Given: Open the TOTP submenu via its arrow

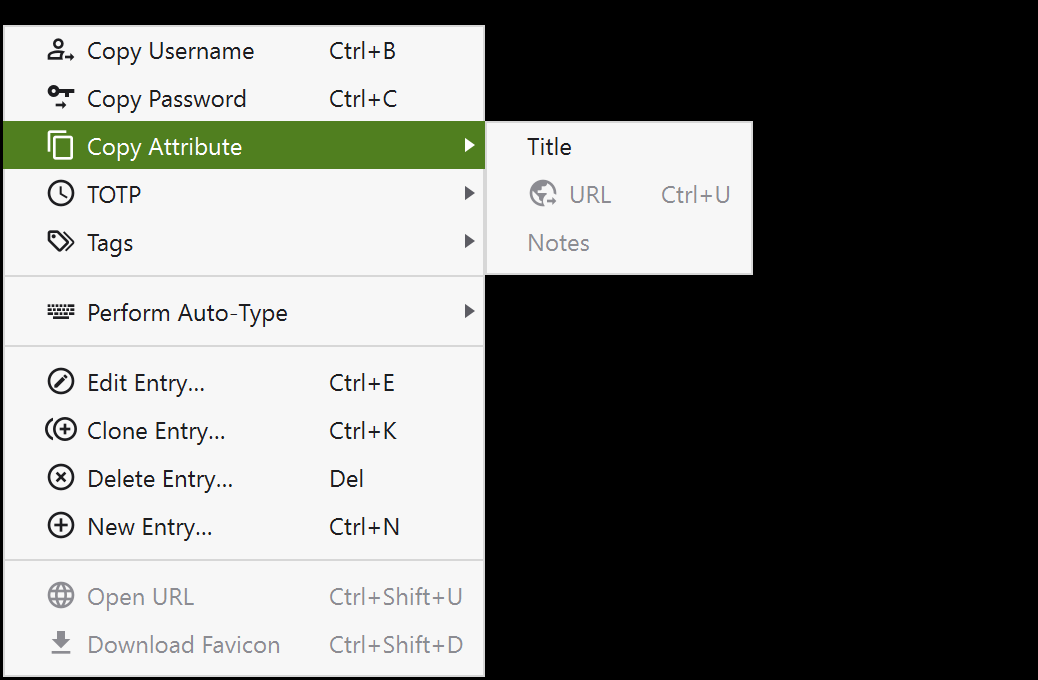Looking at the screenshot, I should pyautogui.click(x=470, y=193).
